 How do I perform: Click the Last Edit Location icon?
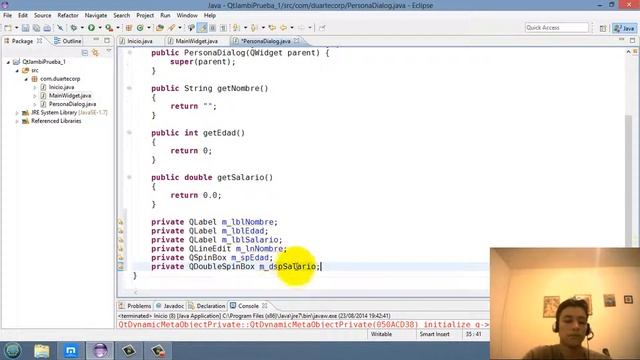pos(272,28)
